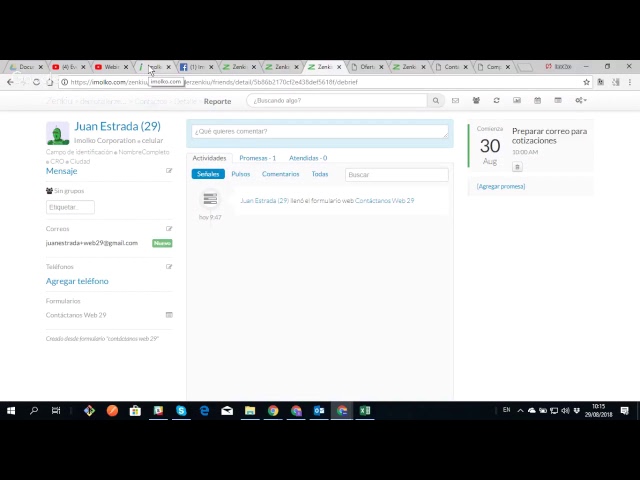Open the settings gears dropdown in header
The height and width of the screenshot is (480, 640).
(x=581, y=100)
